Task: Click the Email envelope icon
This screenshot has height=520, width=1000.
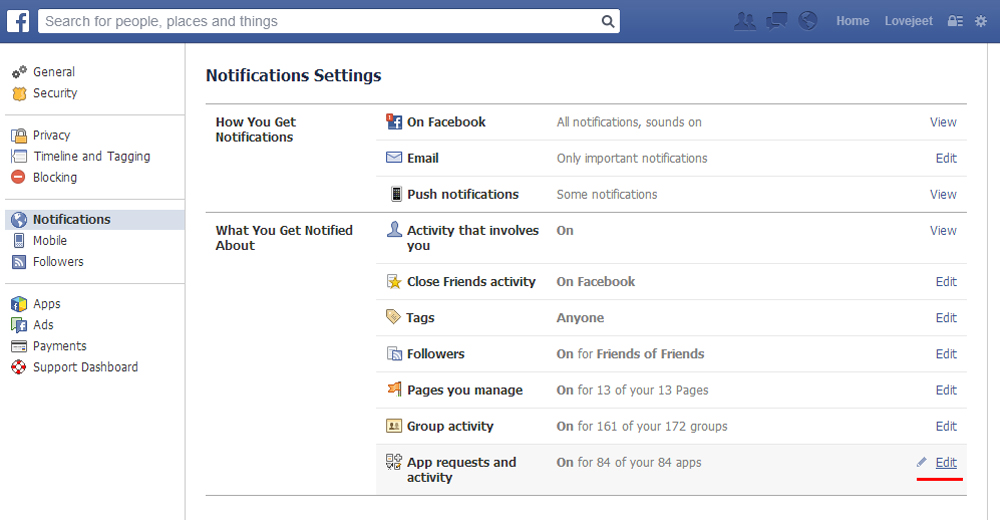Action: pyautogui.click(x=394, y=158)
